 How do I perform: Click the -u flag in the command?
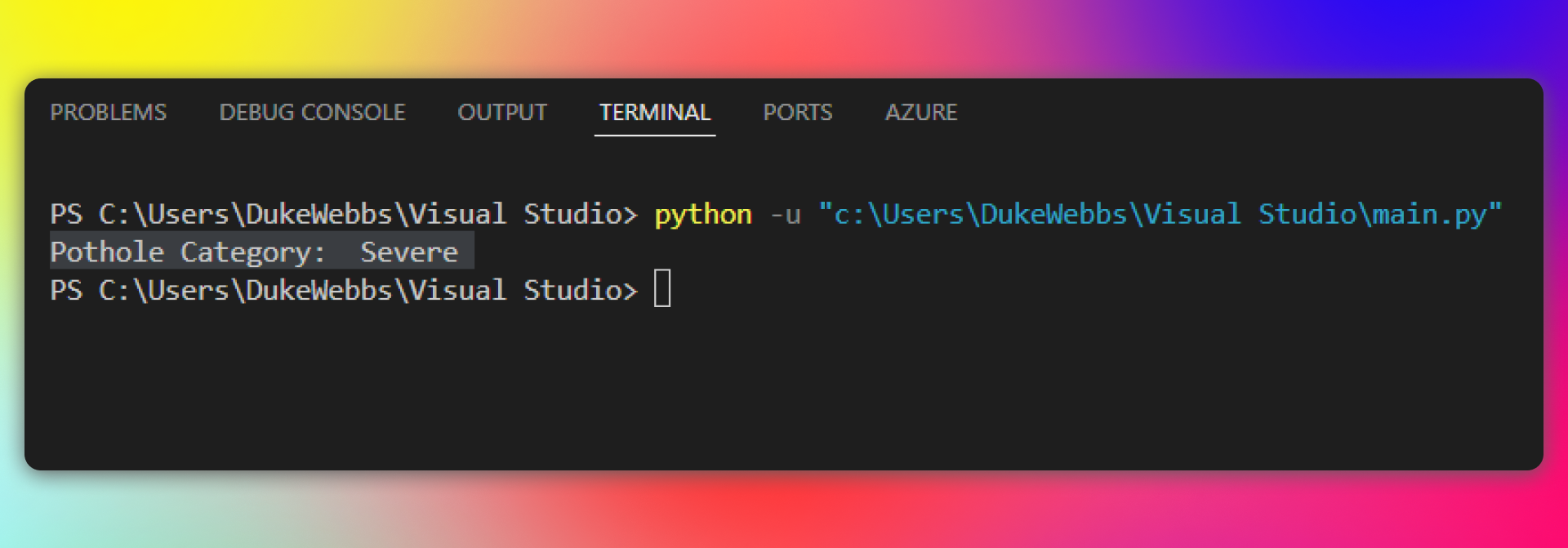pos(785,214)
